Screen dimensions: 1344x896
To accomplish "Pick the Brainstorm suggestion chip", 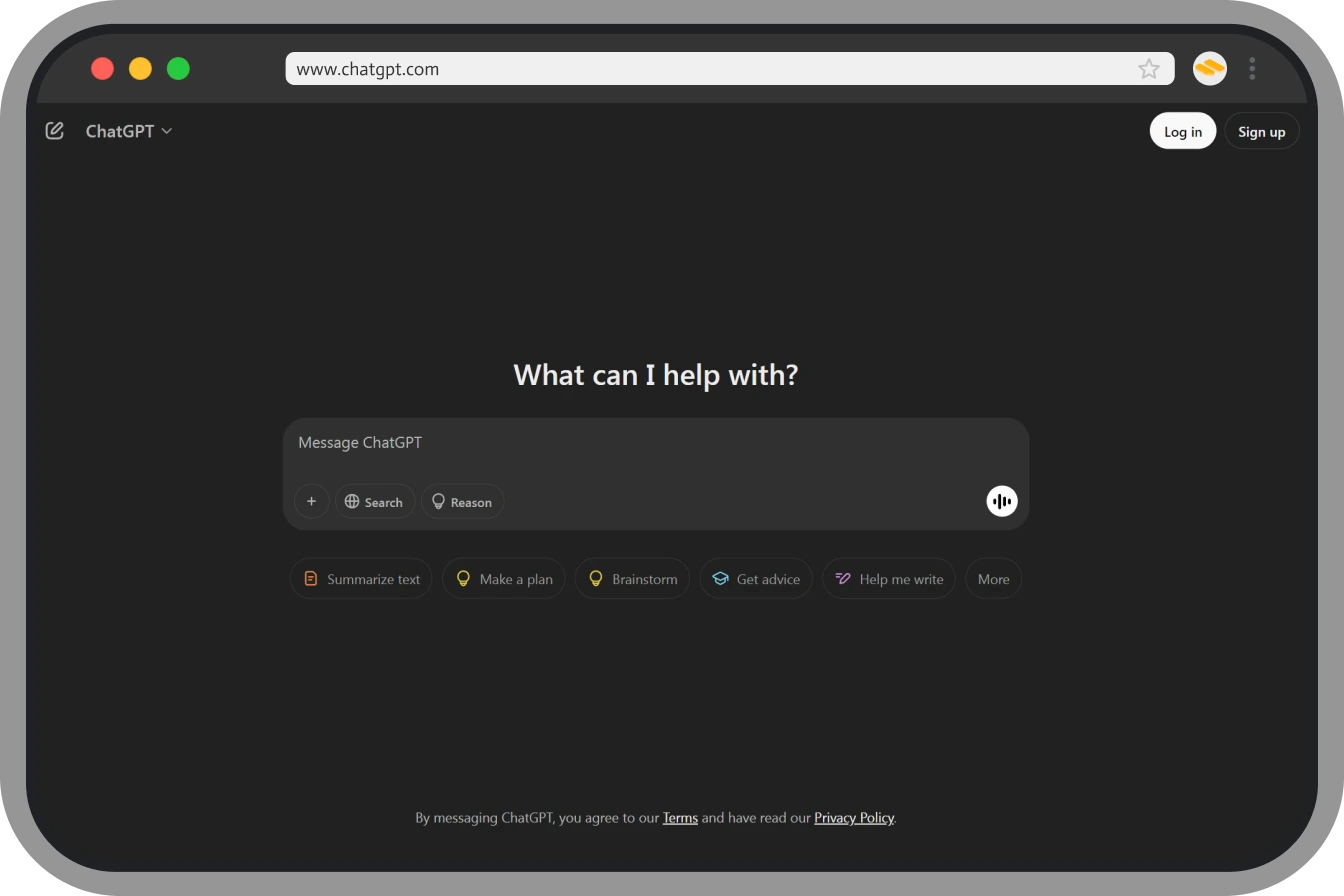I will 632,579.
